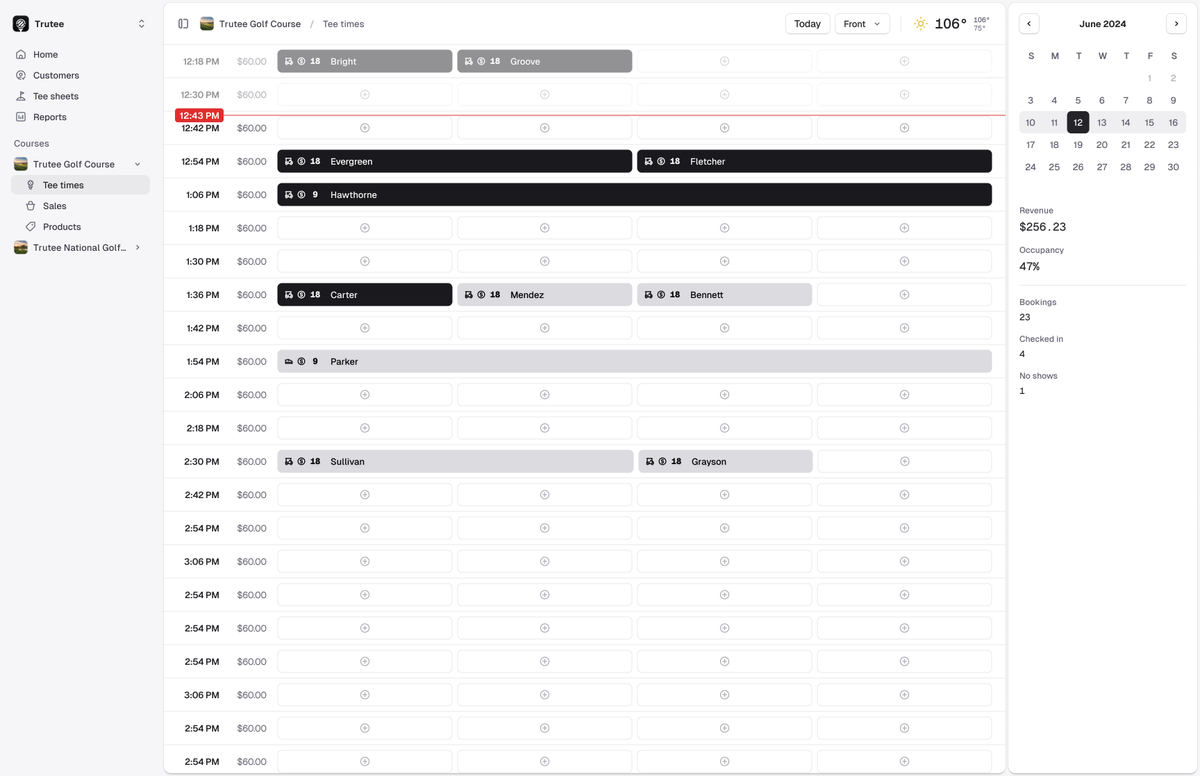
Task: Click the Home icon in sidebar
Action: pyautogui.click(x=21, y=55)
